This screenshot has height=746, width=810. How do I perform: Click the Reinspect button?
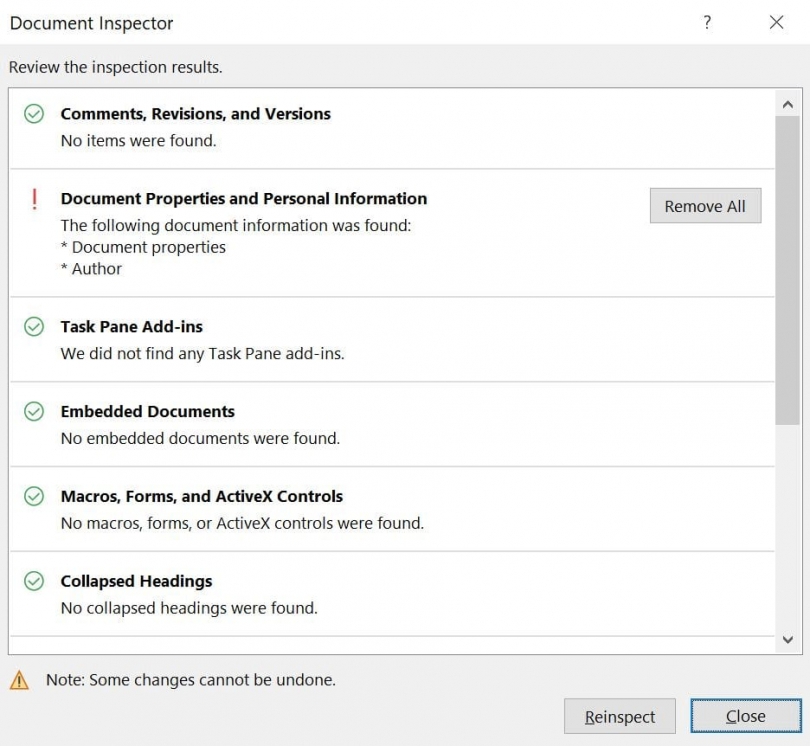click(x=620, y=716)
